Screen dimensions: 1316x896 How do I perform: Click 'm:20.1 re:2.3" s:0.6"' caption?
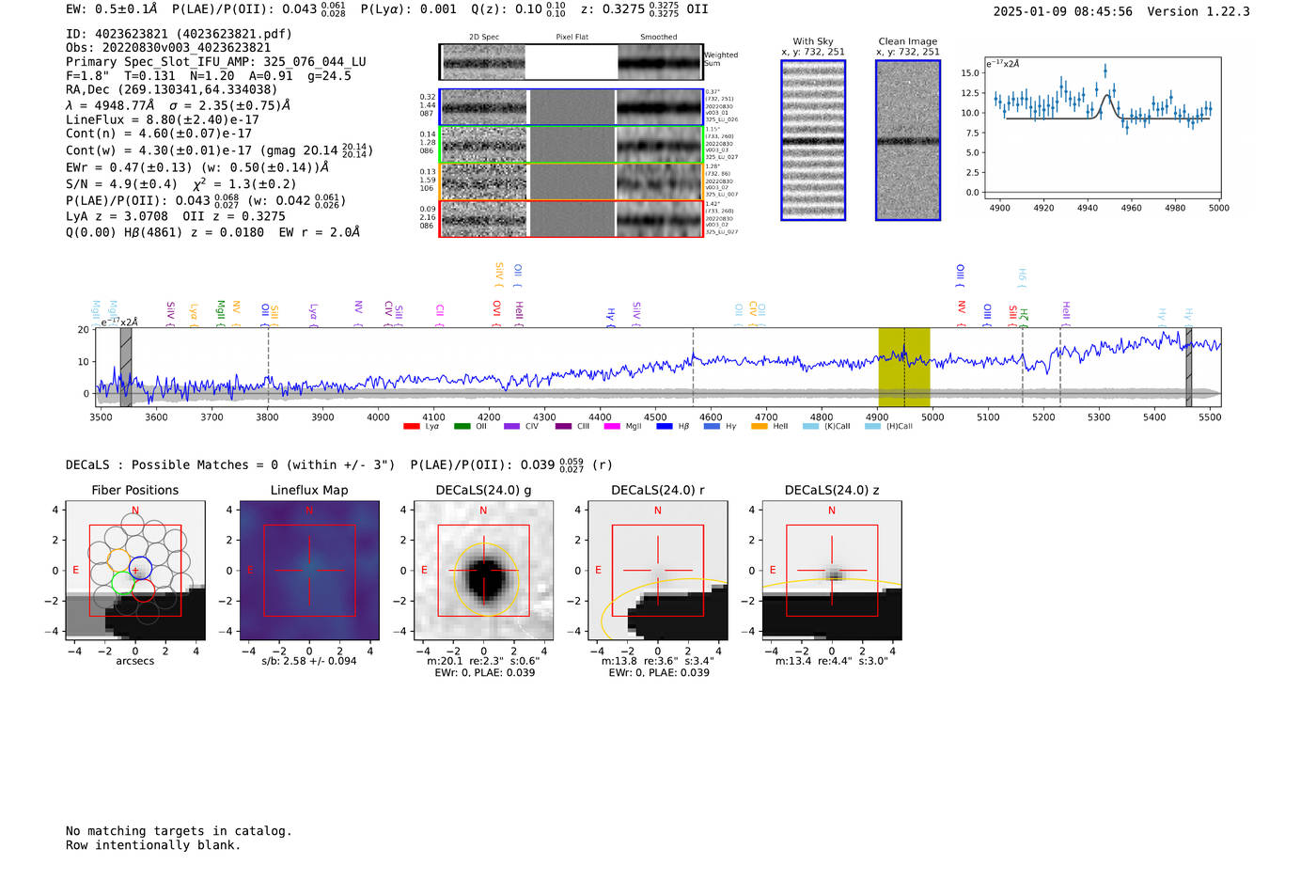click(483, 661)
